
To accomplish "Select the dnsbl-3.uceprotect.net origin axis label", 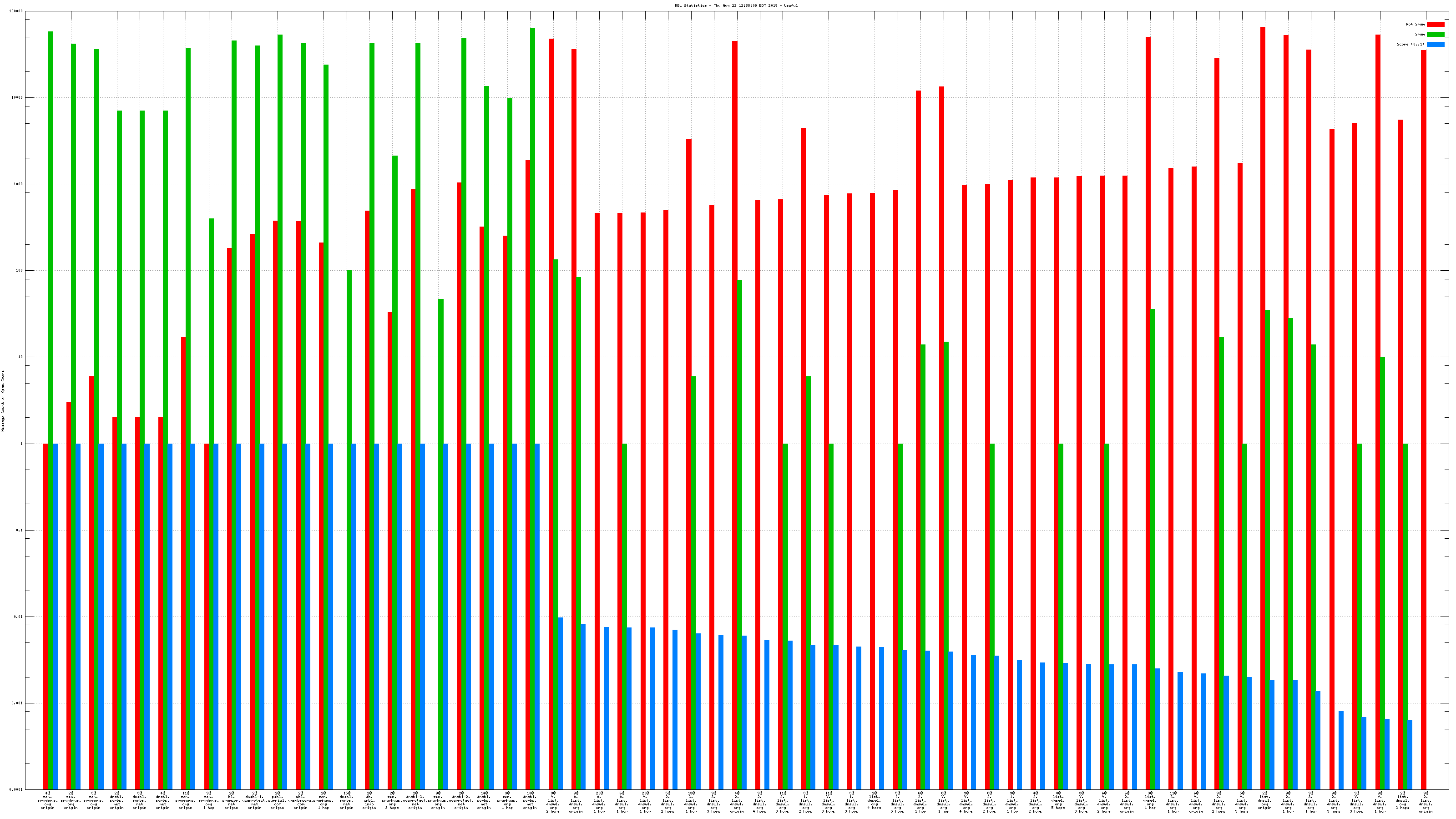I will click(x=415, y=800).
